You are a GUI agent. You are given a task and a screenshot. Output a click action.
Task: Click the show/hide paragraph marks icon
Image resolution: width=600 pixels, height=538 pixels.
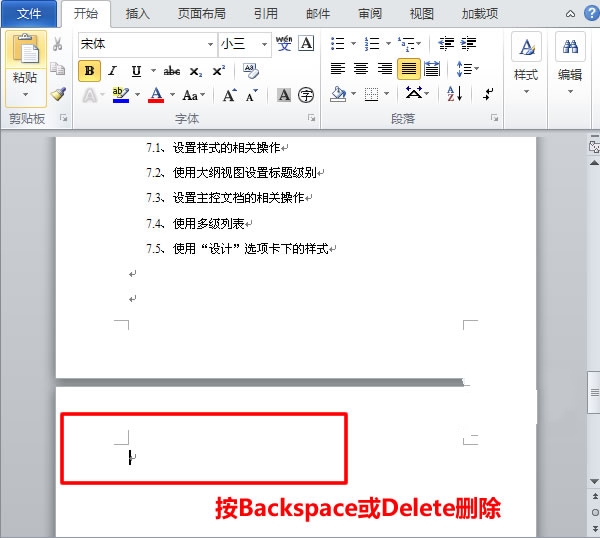coord(488,94)
